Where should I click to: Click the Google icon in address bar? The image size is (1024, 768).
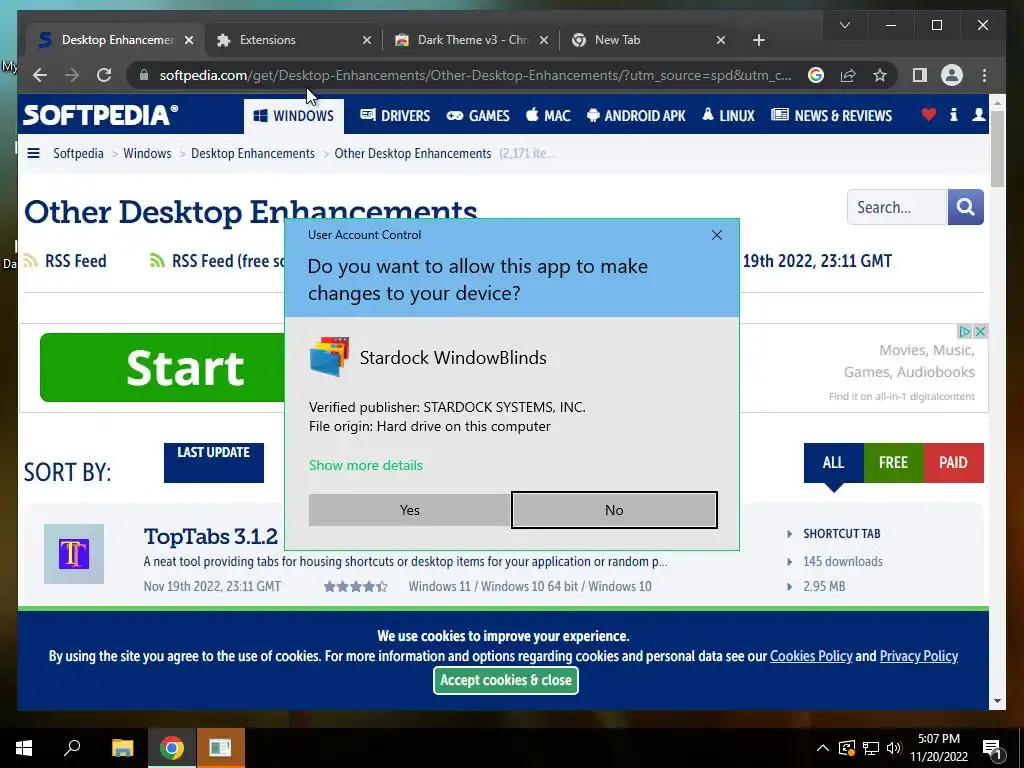[x=816, y=75]
